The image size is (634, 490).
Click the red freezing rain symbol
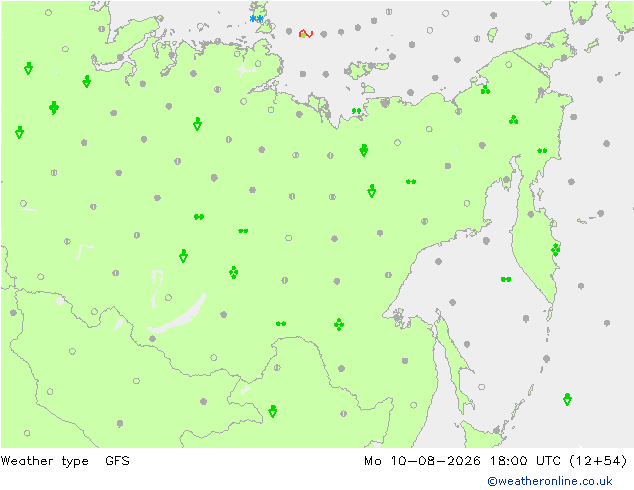pos(306,34)
